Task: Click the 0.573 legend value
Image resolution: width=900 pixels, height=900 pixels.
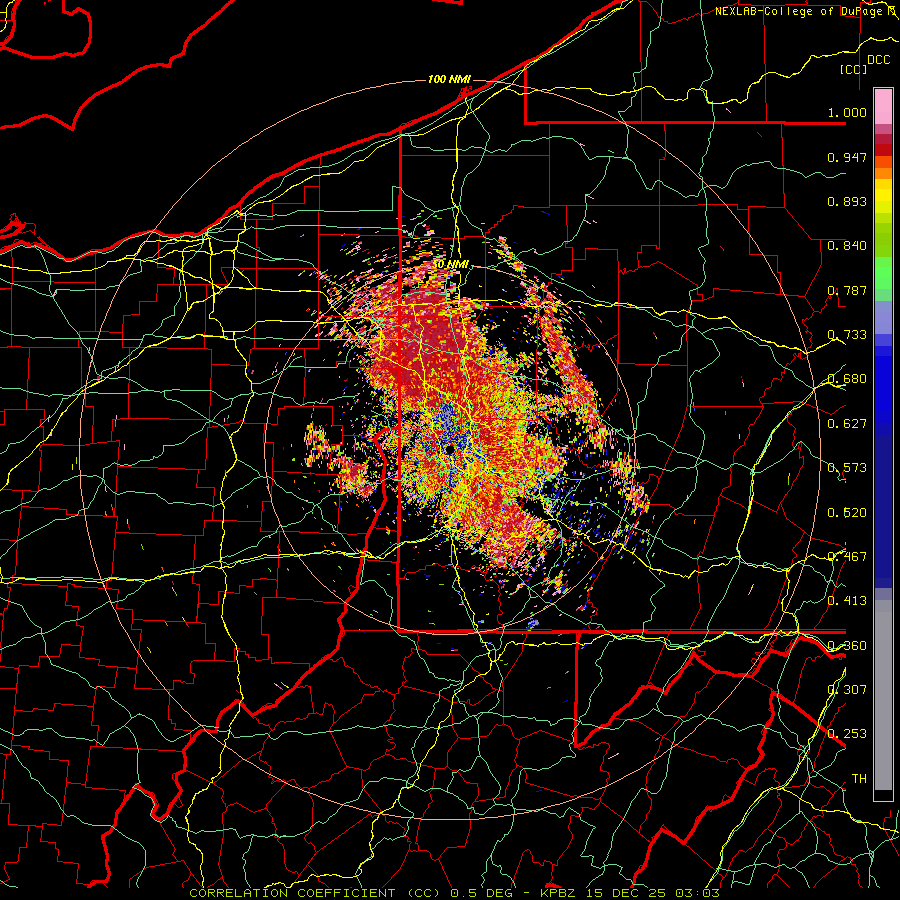Action: pyautogui.click(x=847, y=468)
